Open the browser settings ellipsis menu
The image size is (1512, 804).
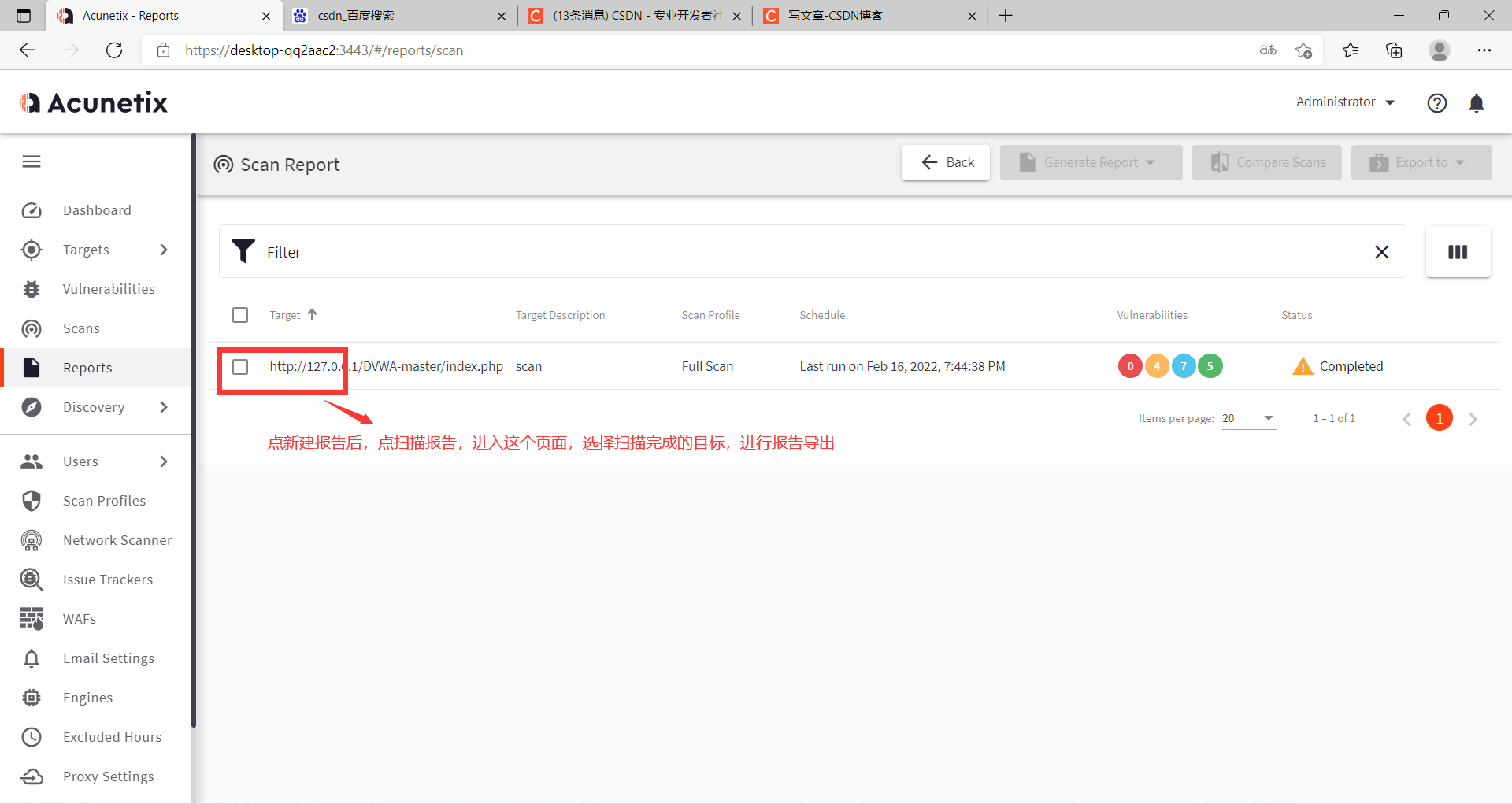click(1484, 50)
